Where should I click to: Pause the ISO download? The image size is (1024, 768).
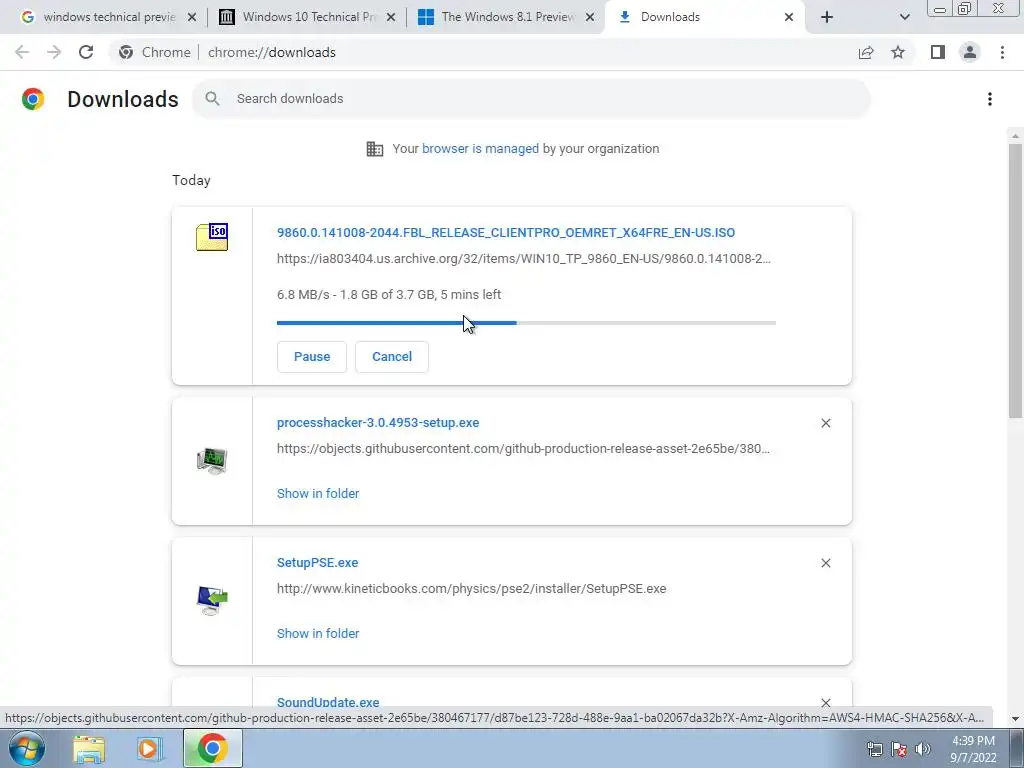point(312,357)
